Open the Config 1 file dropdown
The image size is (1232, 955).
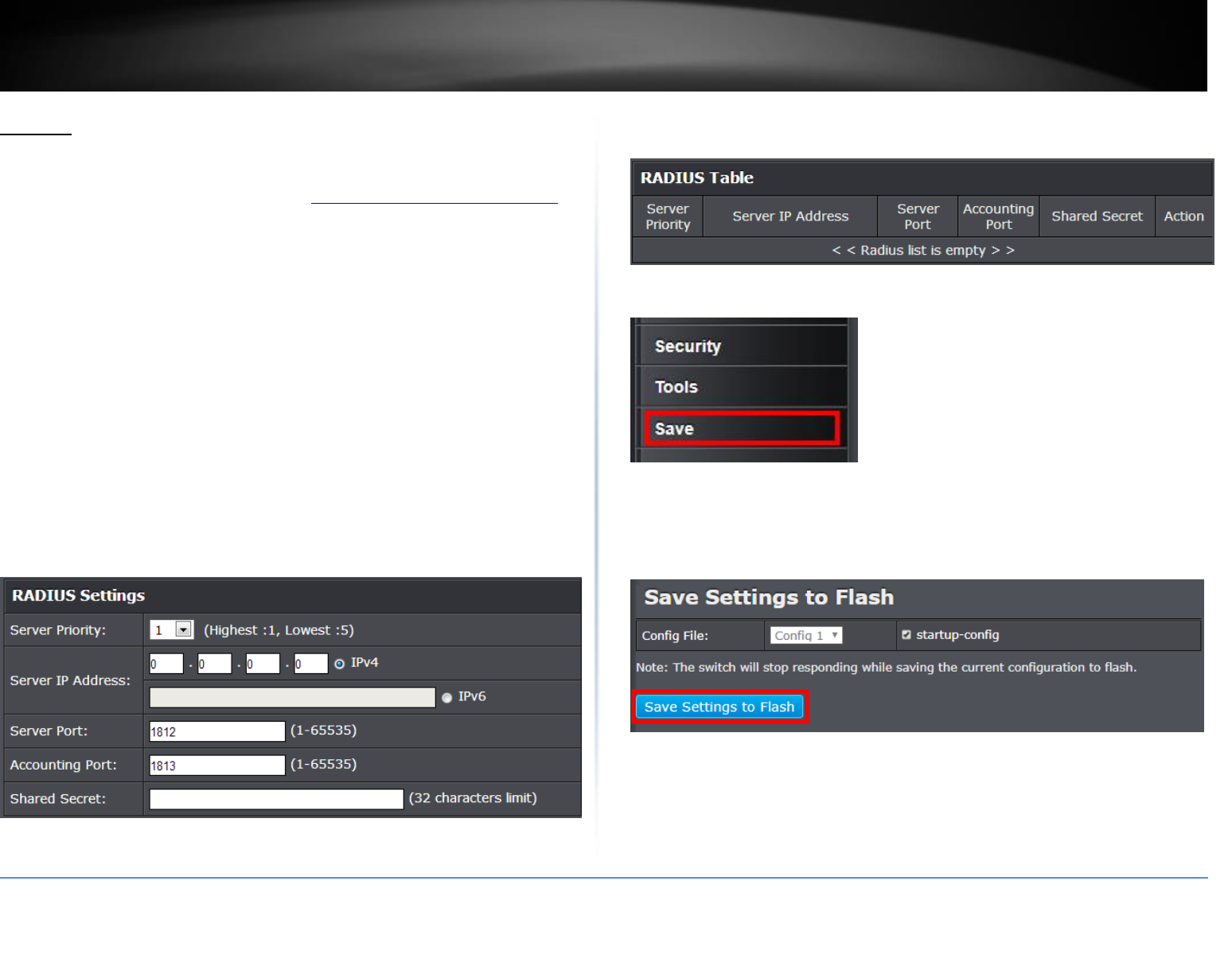806,635
